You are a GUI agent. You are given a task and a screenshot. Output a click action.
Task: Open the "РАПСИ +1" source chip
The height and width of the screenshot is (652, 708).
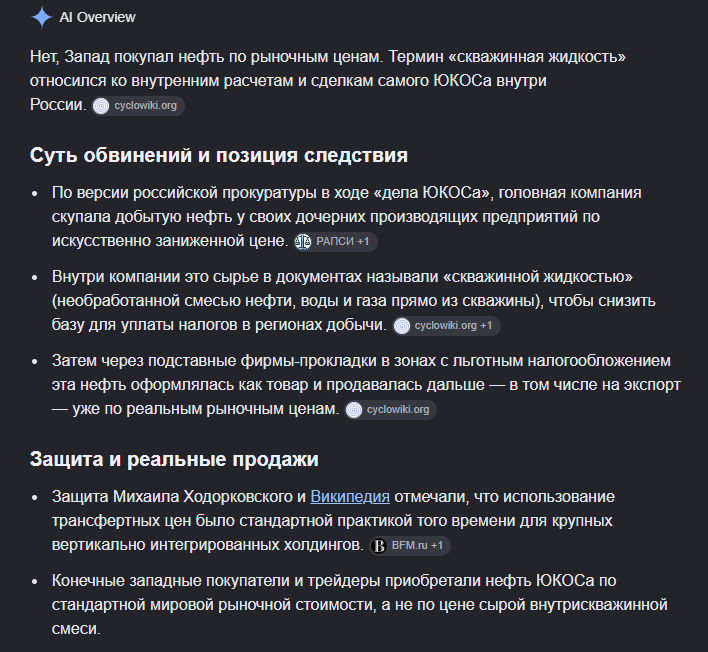(x=335, y=242)
